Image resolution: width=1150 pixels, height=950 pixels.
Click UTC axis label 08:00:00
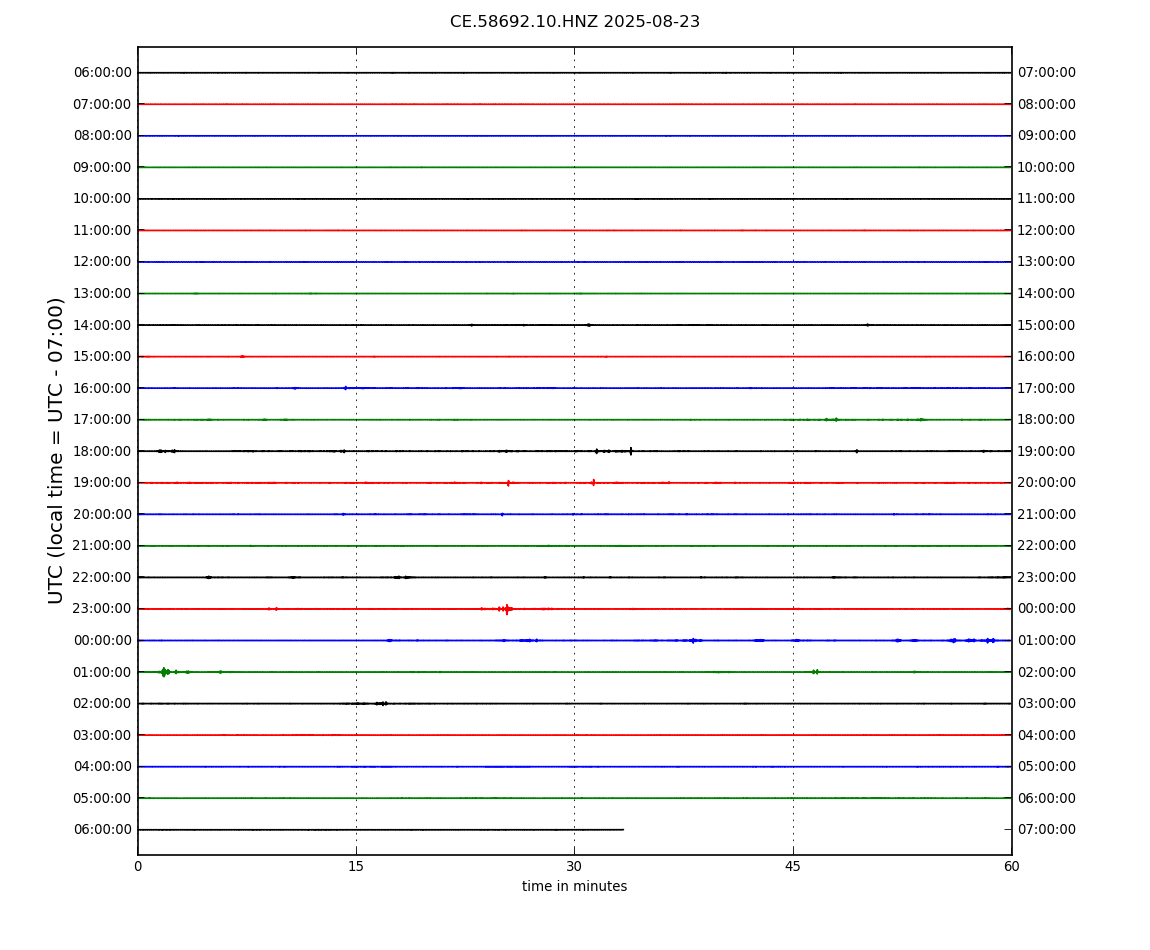[x=103, y=136]
